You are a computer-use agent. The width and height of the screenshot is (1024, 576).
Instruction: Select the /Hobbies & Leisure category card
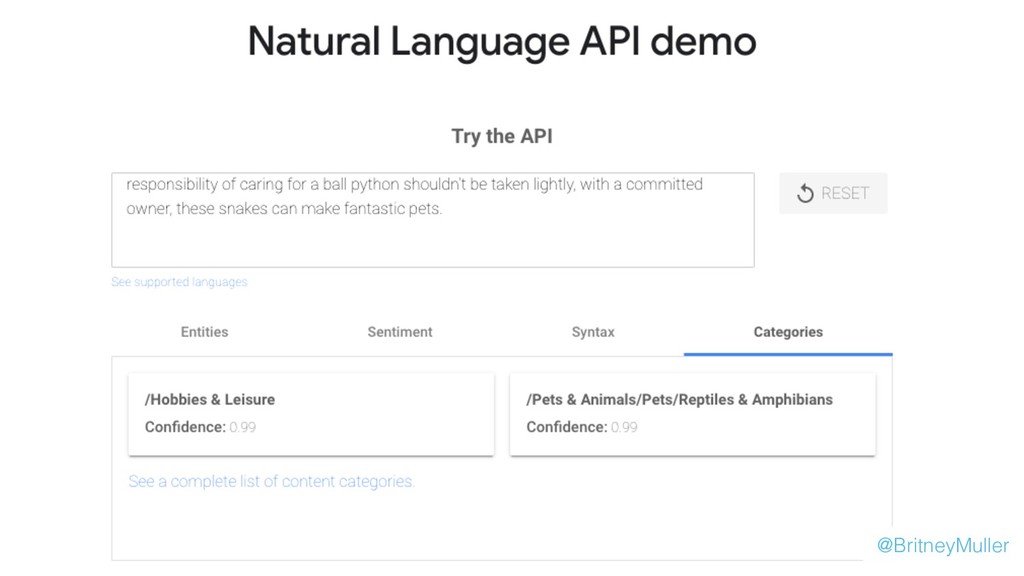(x=311, y=414)
